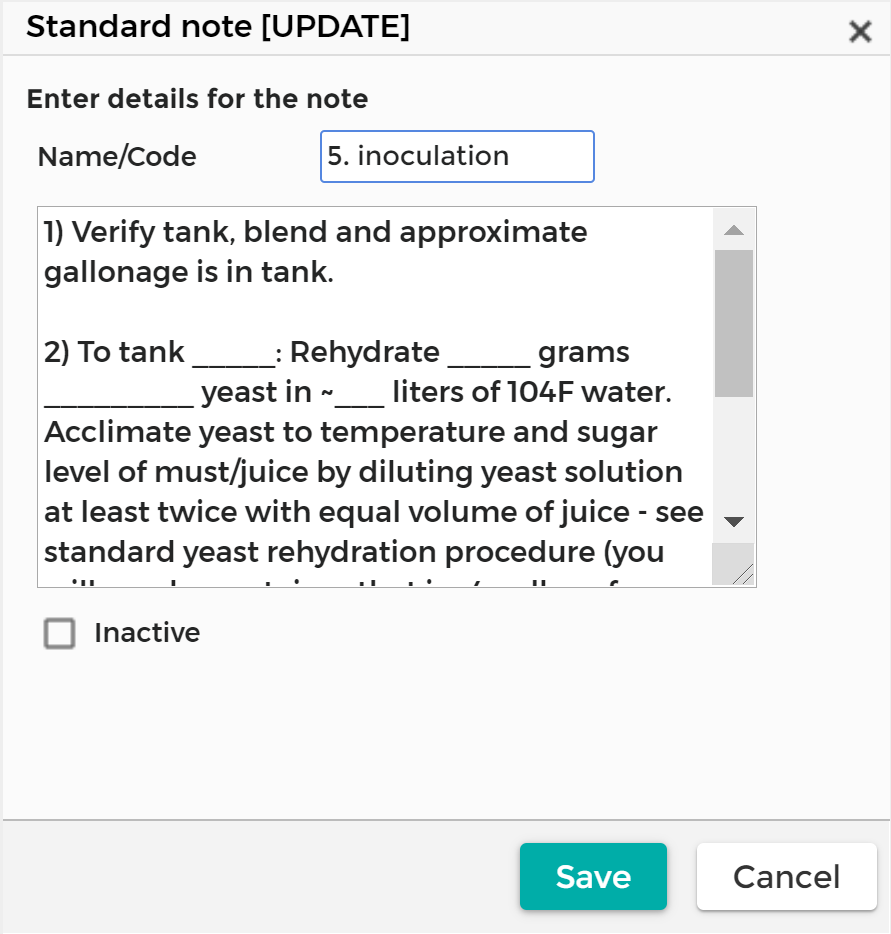Cancel the note update
891x934 pixels.
pos(786,877)
